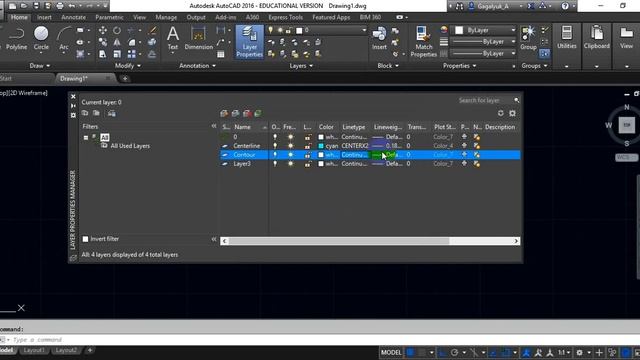Click the Layer States Manager icon
This screenshot has width=640, height=360.
point(111,113)
